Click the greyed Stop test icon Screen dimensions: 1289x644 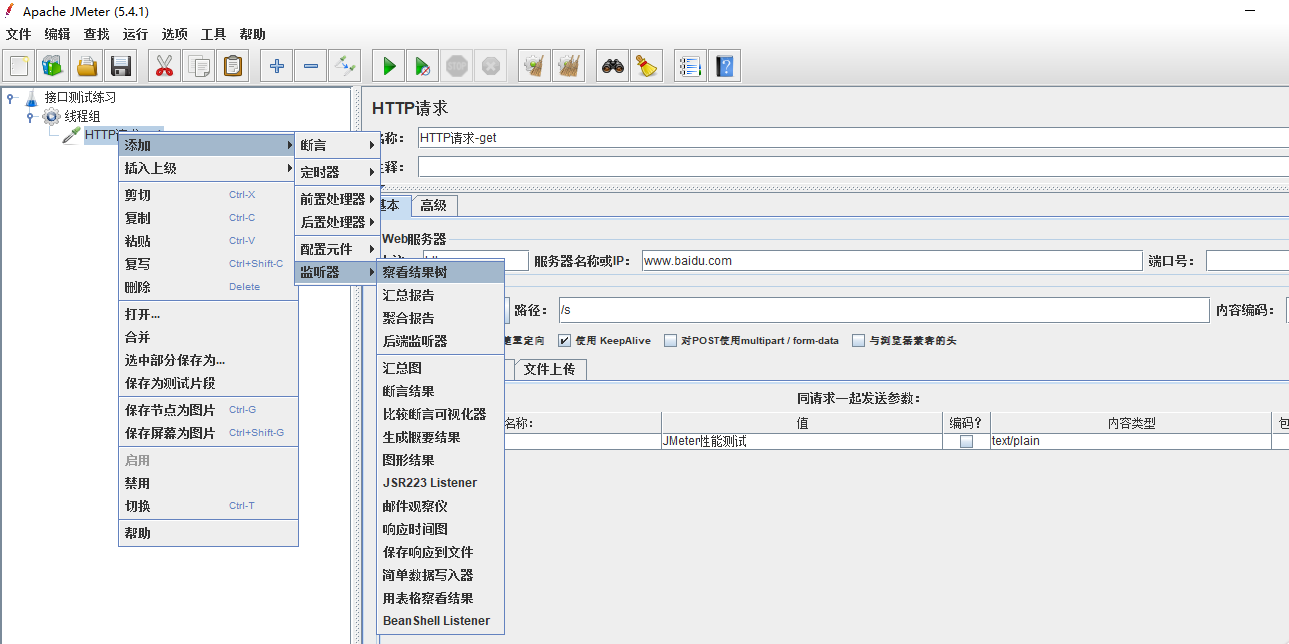pos(457,66)
